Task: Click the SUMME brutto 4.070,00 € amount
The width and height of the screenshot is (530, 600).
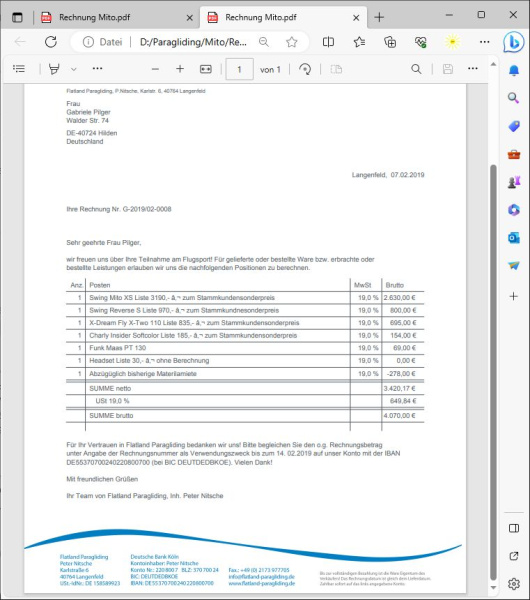Action: 399,416
